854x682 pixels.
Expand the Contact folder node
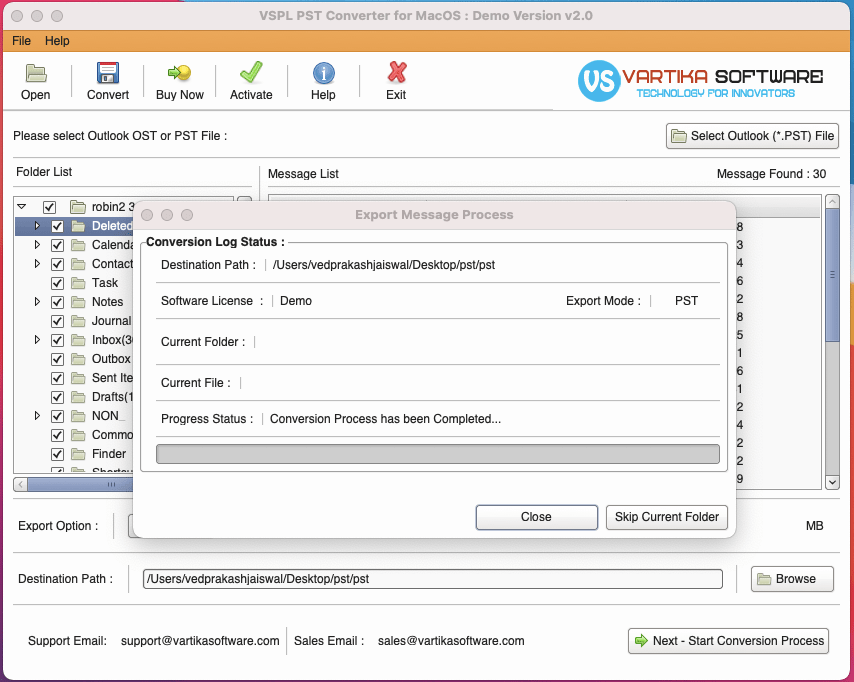pyautogui.click(x=37, y=264)
